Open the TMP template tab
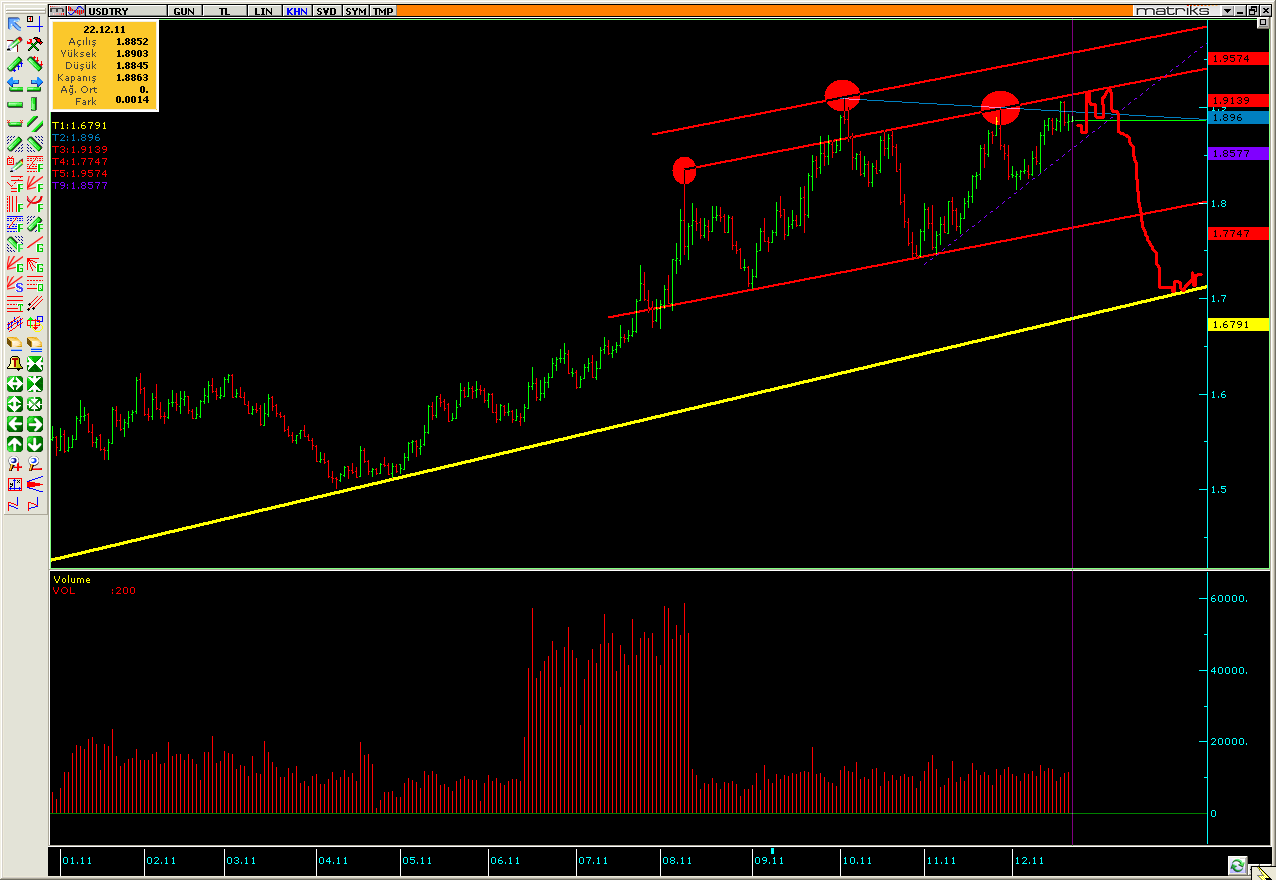 [x=383, y=10]
